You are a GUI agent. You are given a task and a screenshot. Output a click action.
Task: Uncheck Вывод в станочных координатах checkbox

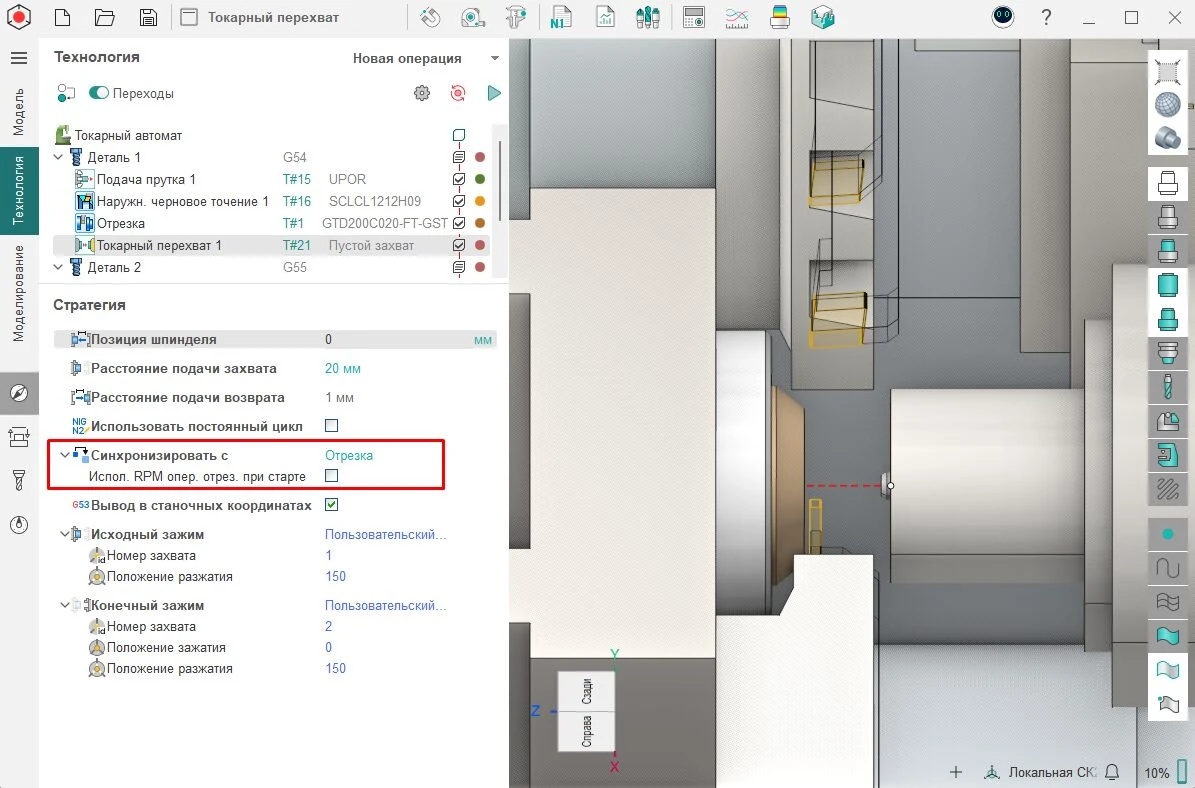(x=332, y=505)
